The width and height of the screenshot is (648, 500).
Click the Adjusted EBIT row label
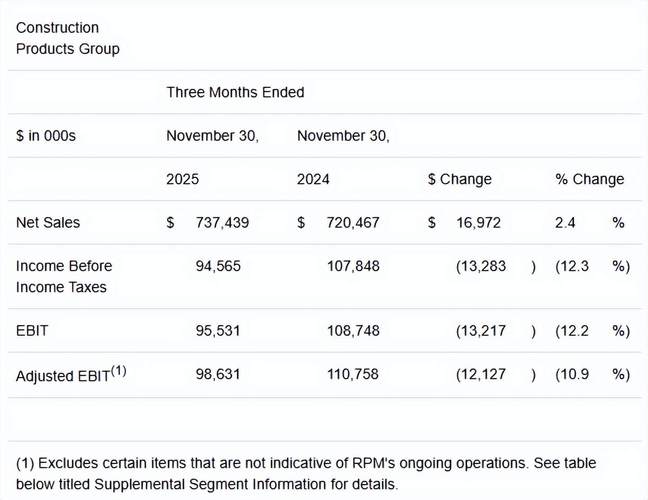coord(71,374)
